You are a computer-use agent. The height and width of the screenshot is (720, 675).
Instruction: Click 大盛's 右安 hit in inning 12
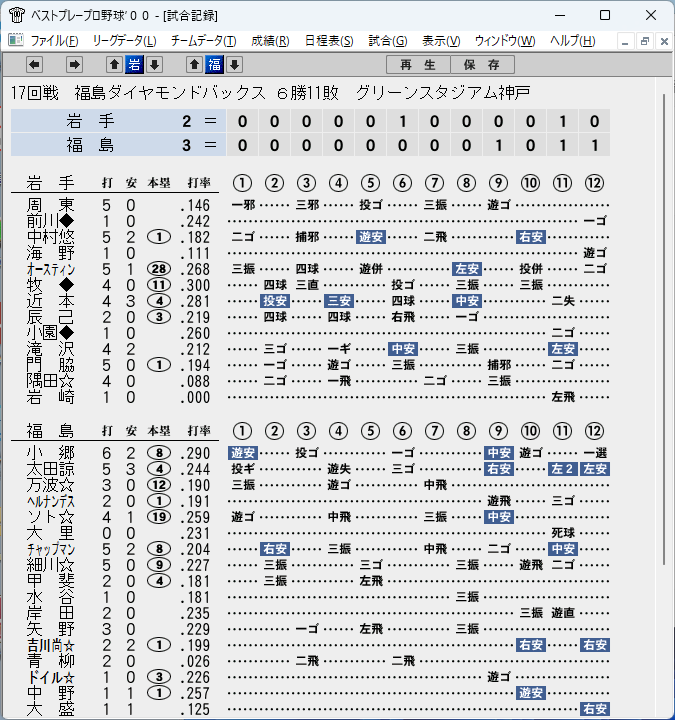595,709
